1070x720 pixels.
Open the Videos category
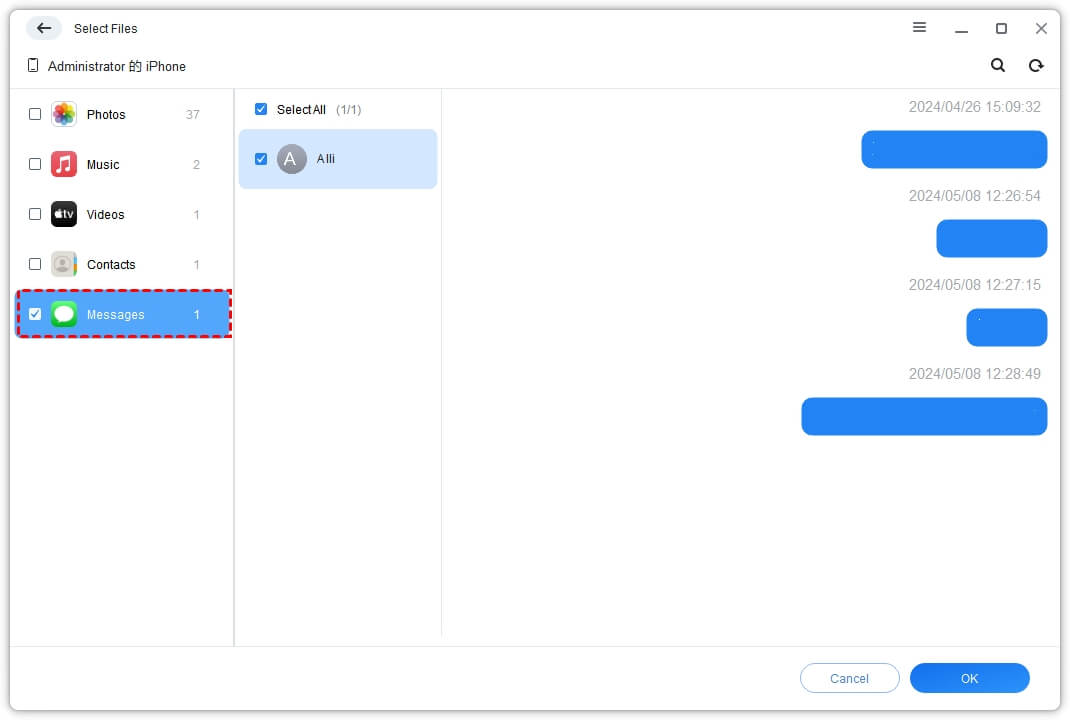point(106,214)
